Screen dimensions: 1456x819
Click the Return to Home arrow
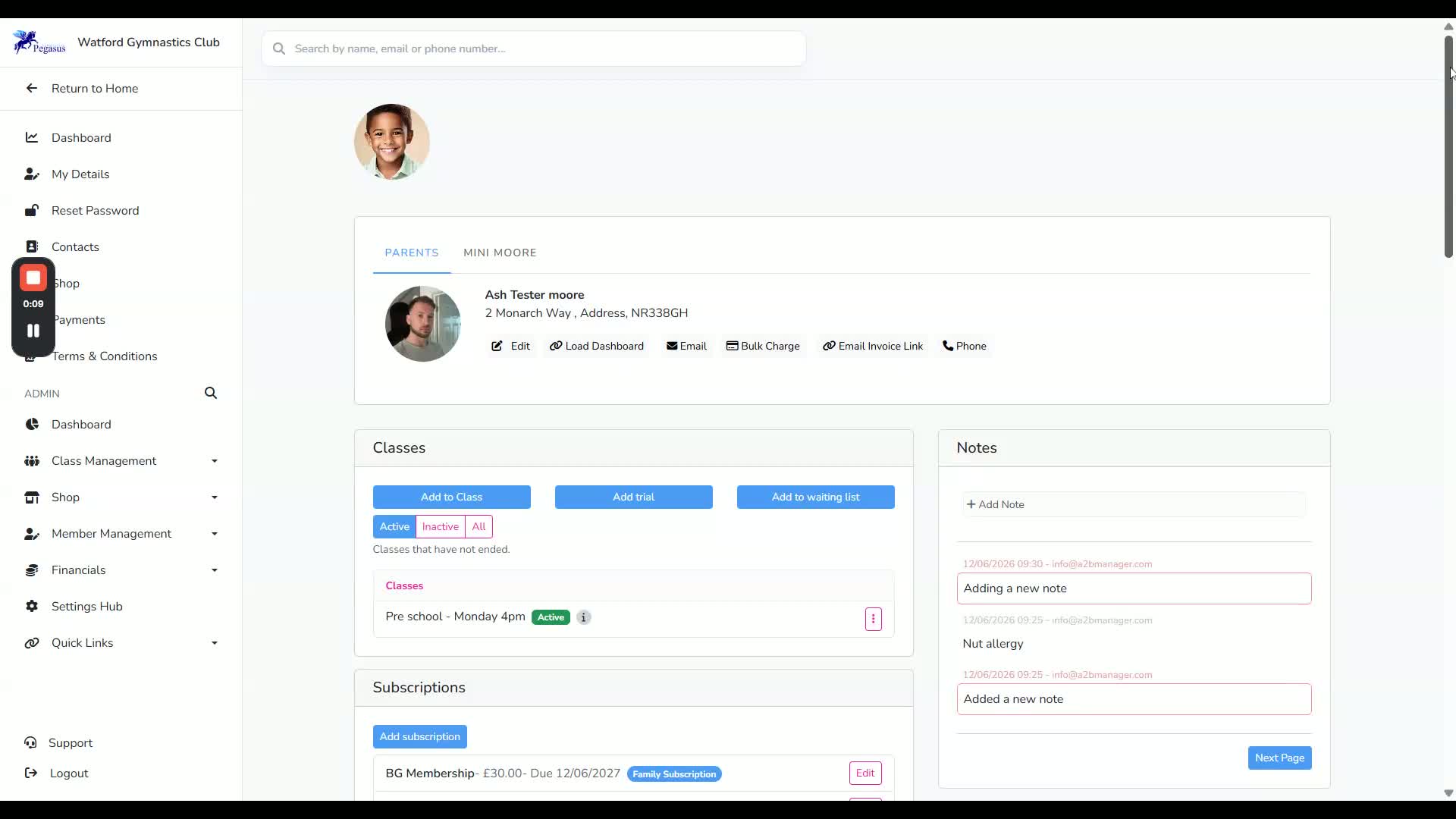click(x=32, y=88)
